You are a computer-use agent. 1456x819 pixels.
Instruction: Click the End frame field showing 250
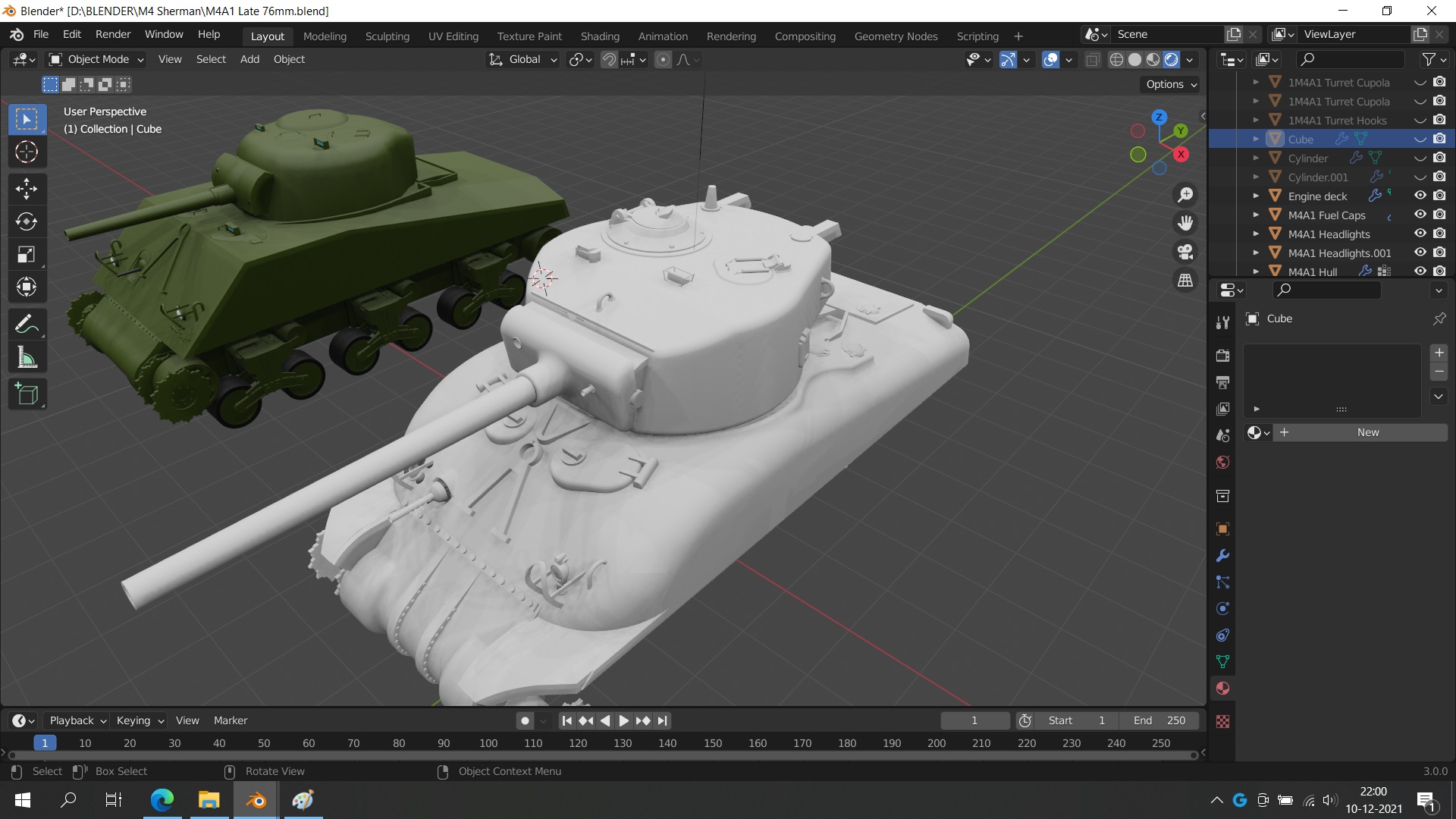point(1160,720)
